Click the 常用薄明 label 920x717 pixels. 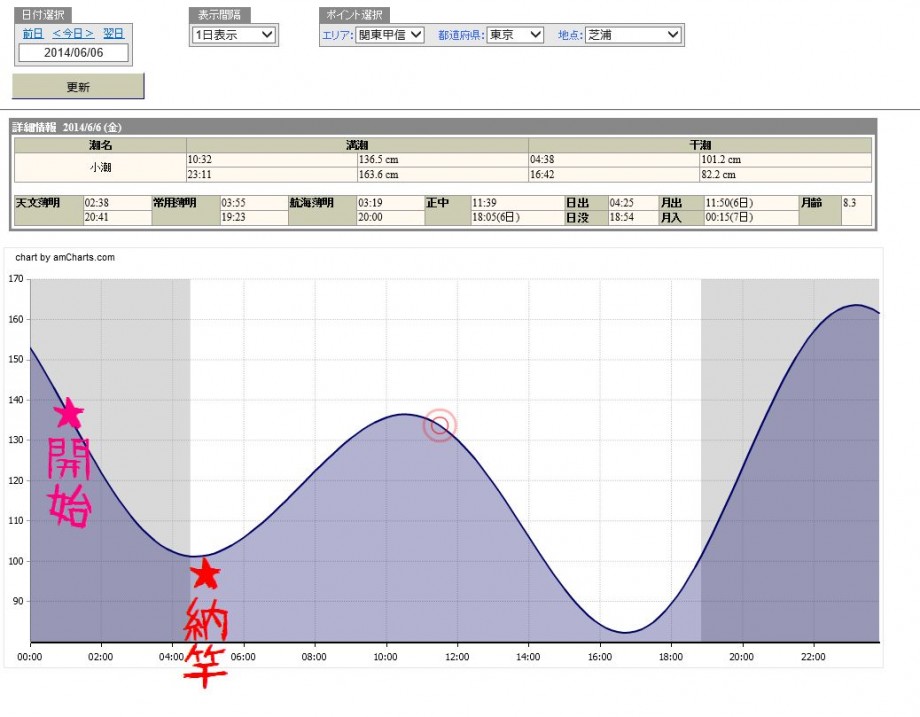(x=175, y=203)
